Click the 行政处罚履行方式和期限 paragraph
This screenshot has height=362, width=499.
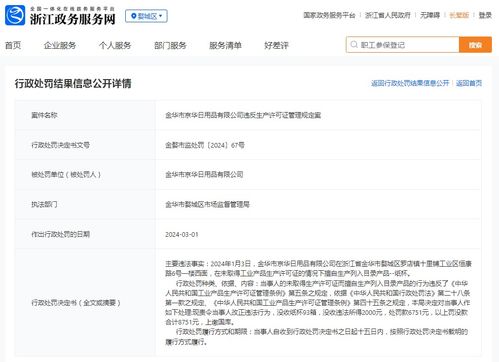pos(317,337)
